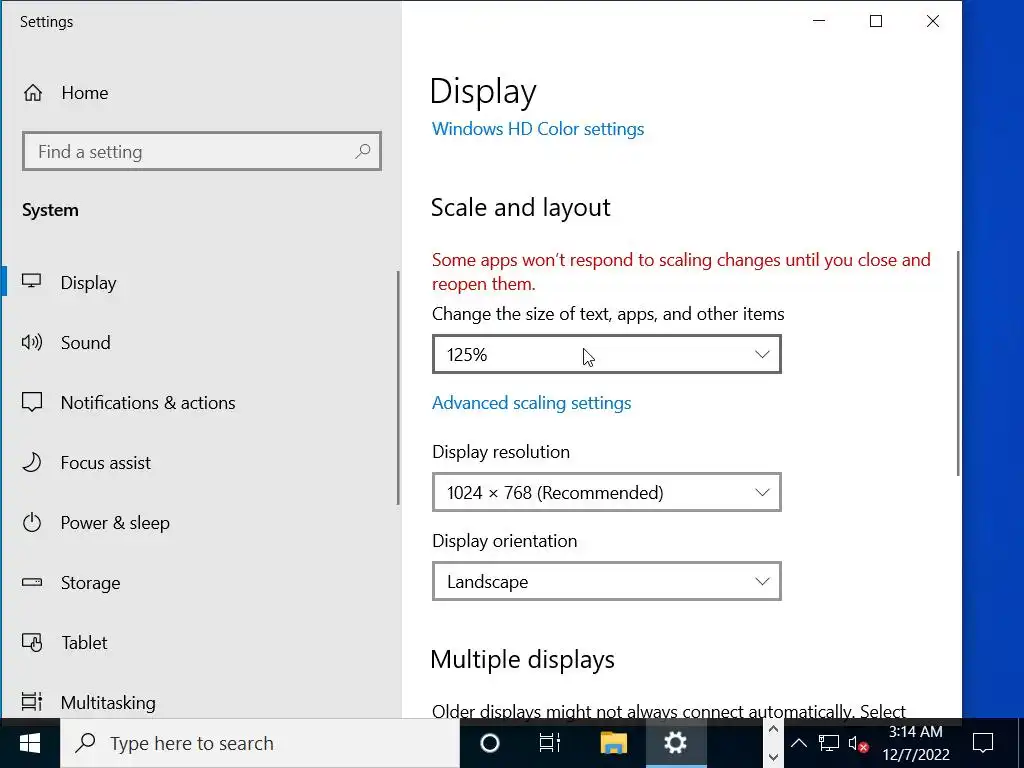The height and width of the screenshot is (768, 1024).
Task: Click the clock showing 3:14 AM
Action: tap(916, 743)
